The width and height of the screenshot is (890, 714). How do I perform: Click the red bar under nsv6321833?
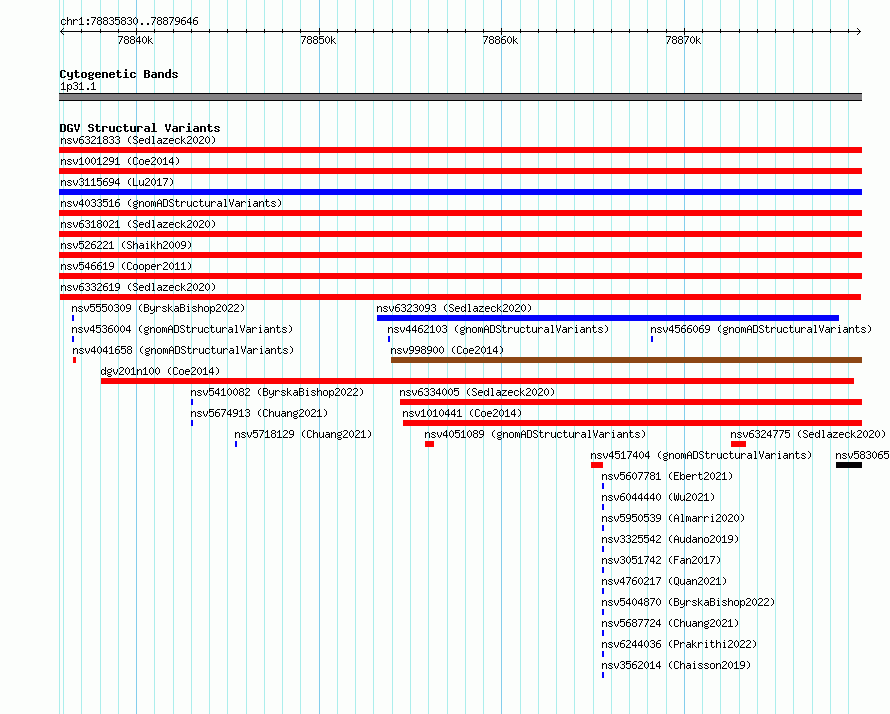pos(460,150)
